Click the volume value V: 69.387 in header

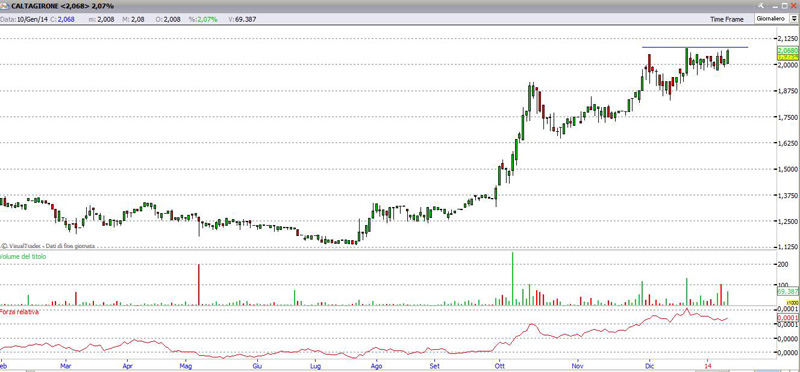click(242, 19)
